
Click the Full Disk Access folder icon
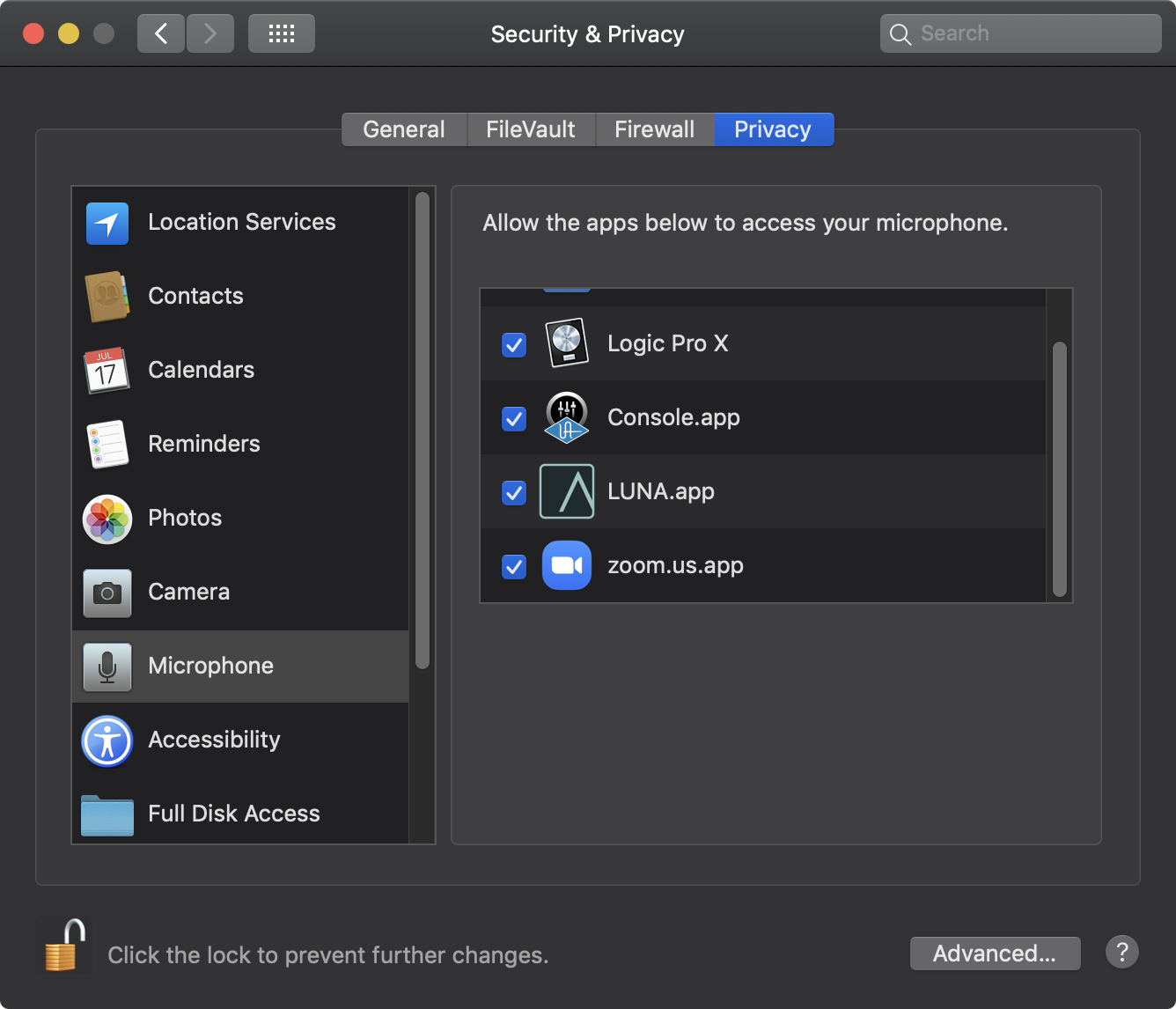point(107,814)
